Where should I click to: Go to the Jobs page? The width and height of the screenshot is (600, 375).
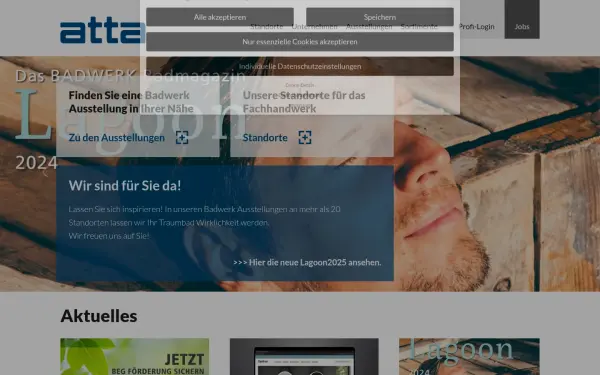point(522,19)
